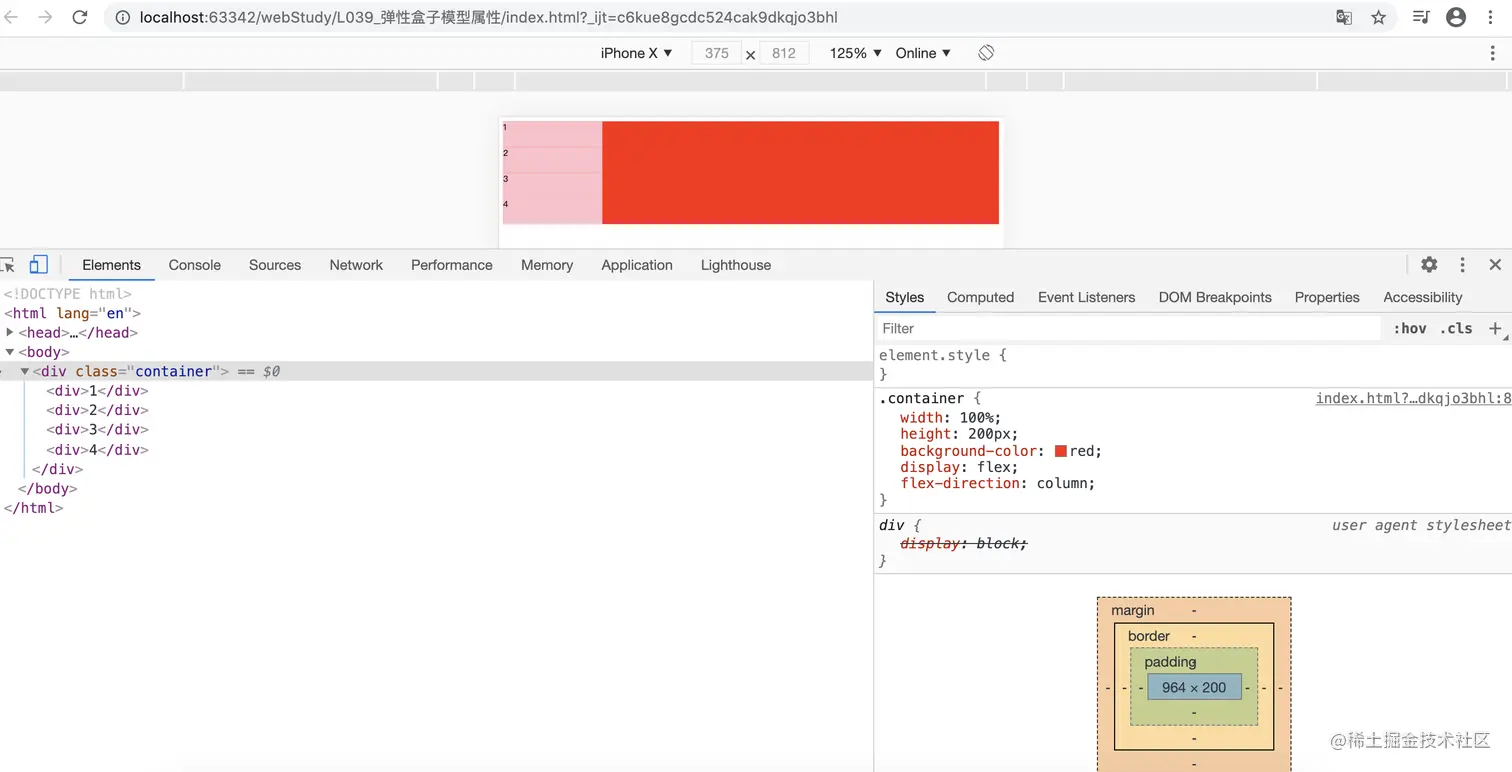Open the Network tab
The height and width of the screenshot is (772, 1512).
(x=356, y=265)
